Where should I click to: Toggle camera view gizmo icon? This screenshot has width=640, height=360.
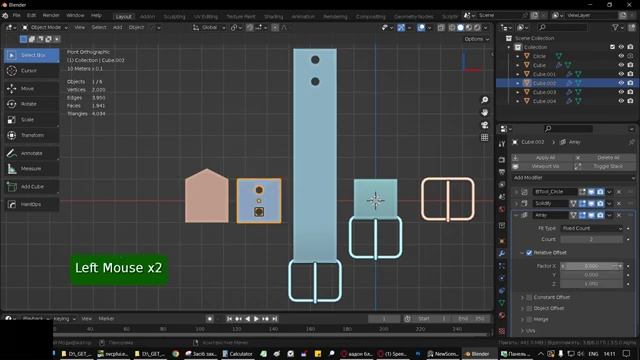click(x=484, y=125)
